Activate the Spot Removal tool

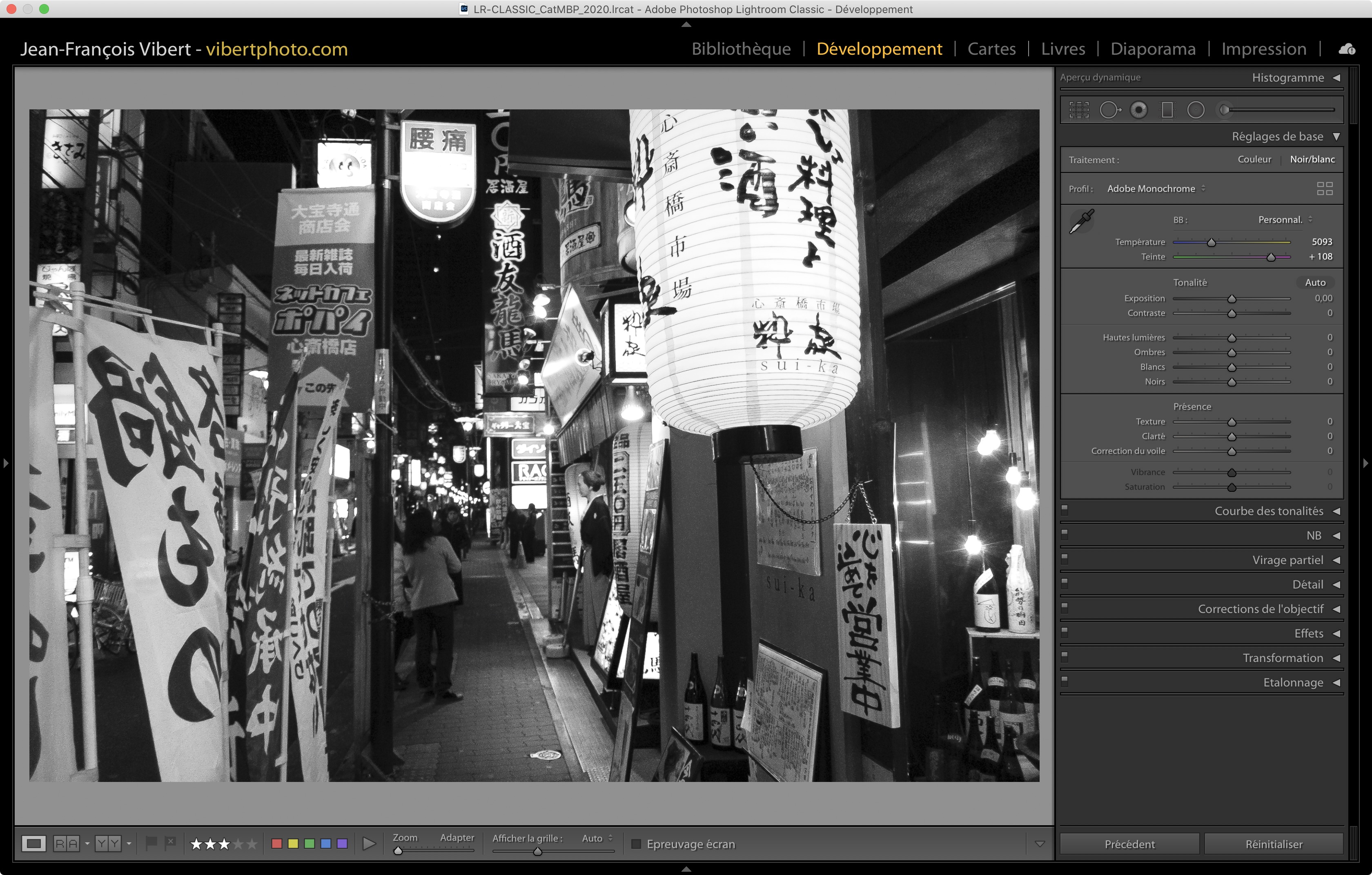1109,110
